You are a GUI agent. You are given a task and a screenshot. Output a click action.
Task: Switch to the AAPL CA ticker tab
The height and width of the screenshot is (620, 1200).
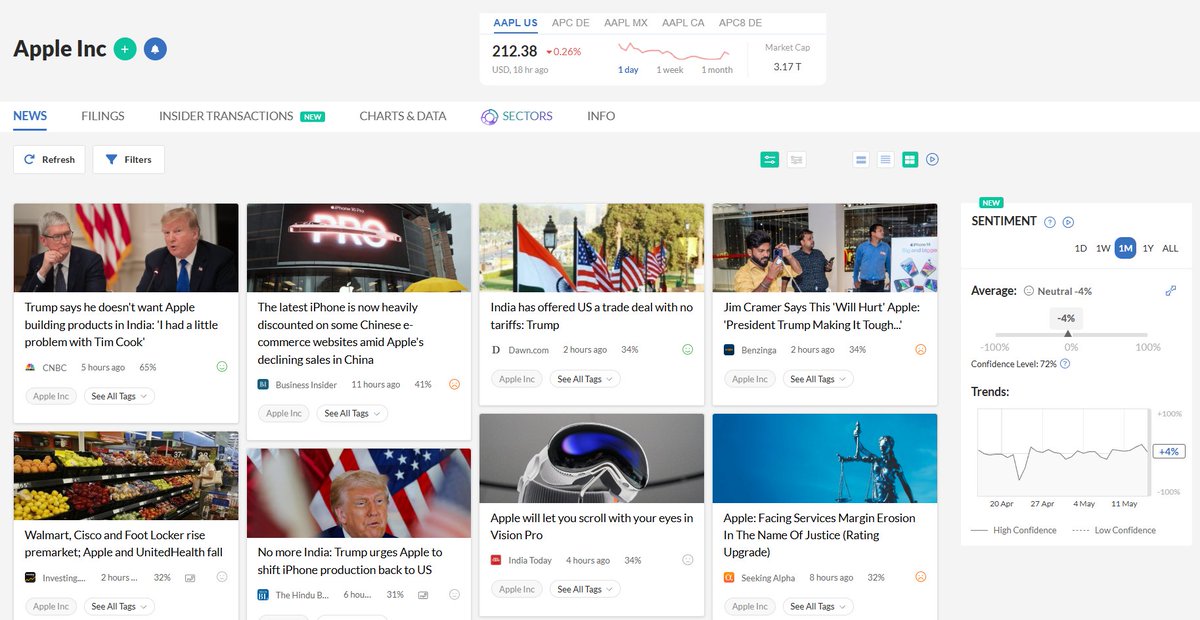(x=683, y=23)
